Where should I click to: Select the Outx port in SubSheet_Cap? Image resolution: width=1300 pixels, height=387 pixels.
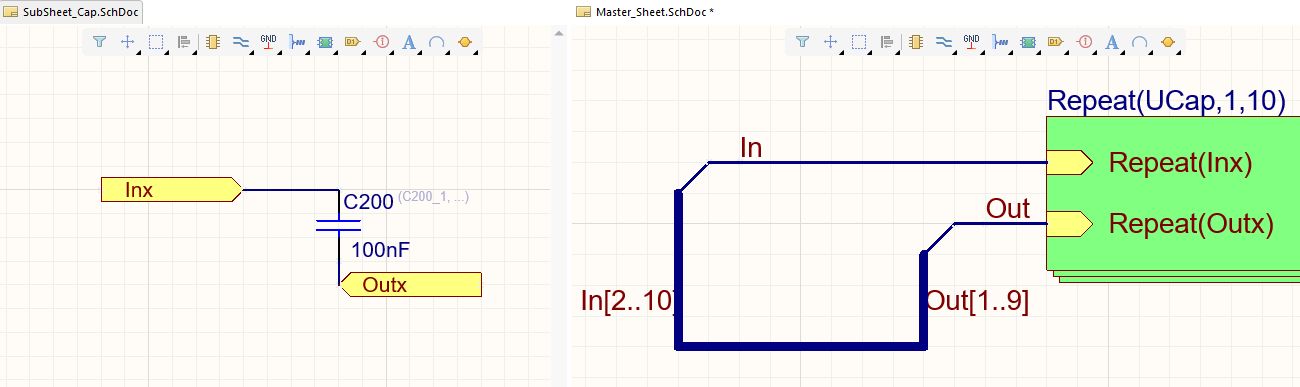pos(411,285)
